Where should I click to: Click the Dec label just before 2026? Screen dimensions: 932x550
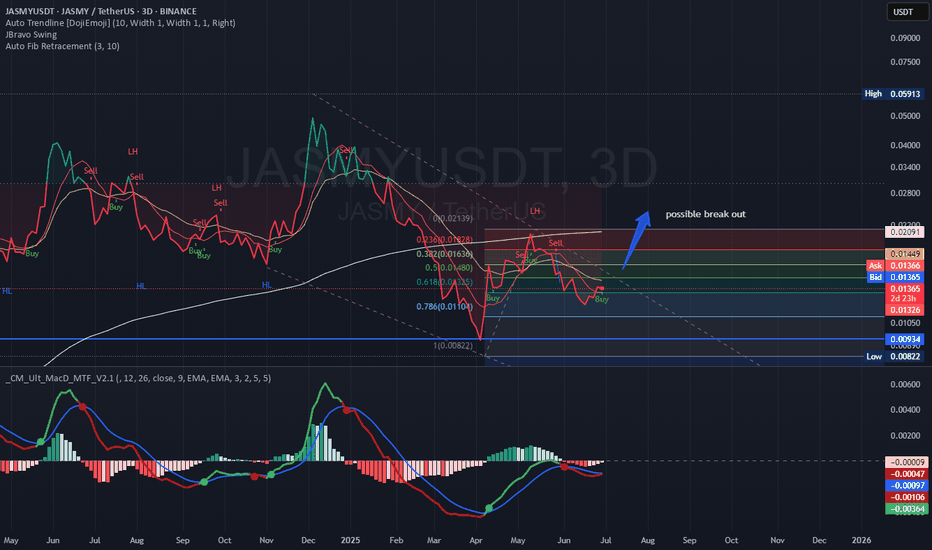coord(819,540)
